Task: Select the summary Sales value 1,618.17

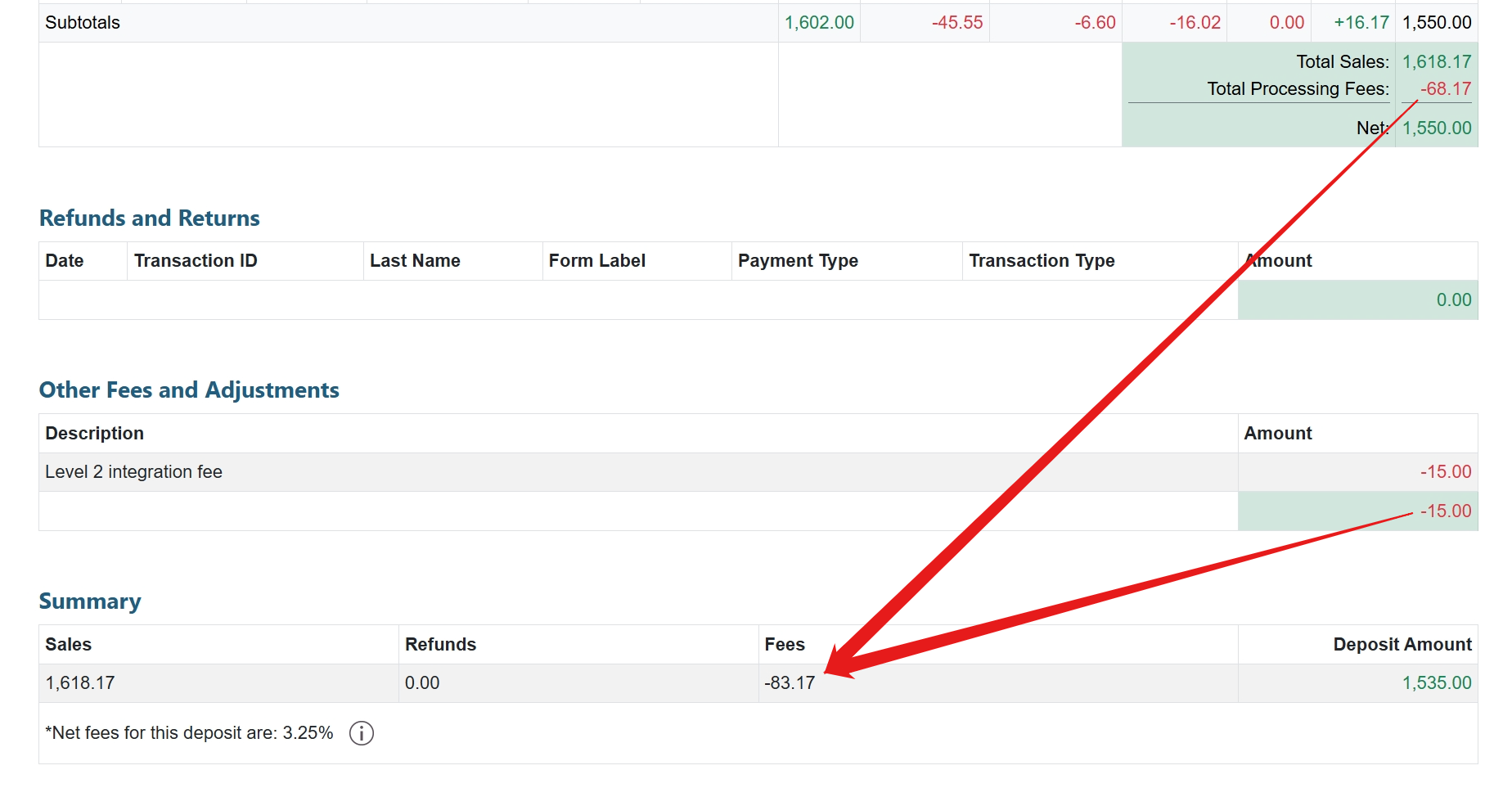Action: (80, 683)
